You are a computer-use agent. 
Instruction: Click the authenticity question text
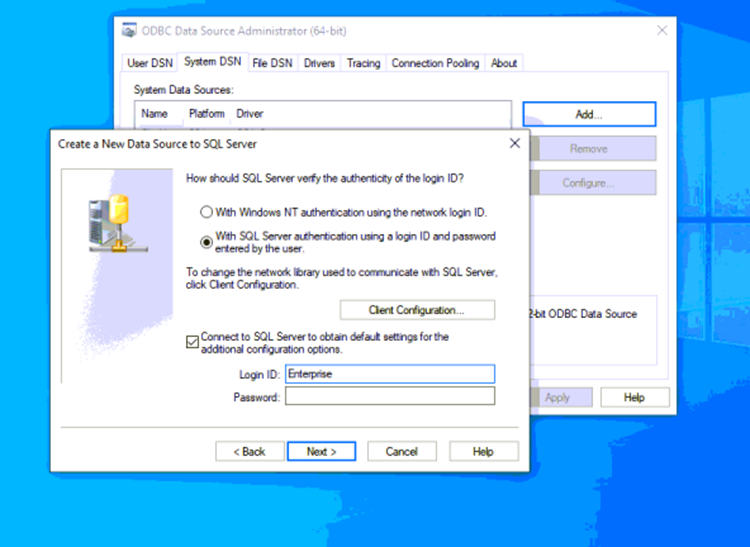pyautogui.click(x=325, y=178)
